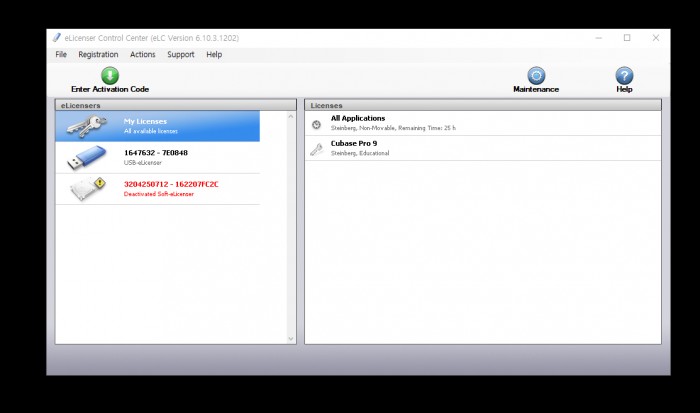
Task: Open the File menu
Action: [61, 54]
